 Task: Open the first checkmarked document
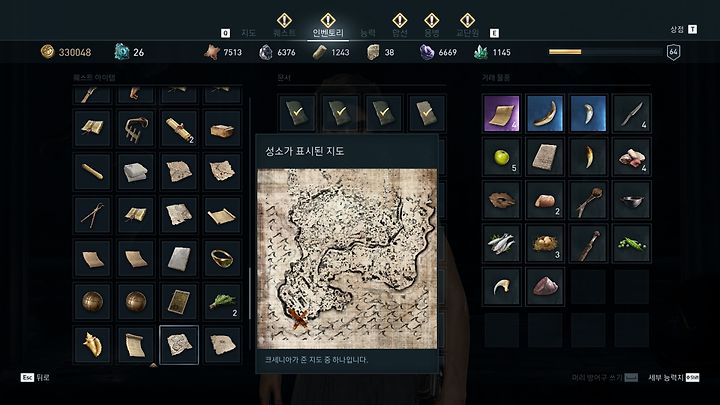pos(297,113)
